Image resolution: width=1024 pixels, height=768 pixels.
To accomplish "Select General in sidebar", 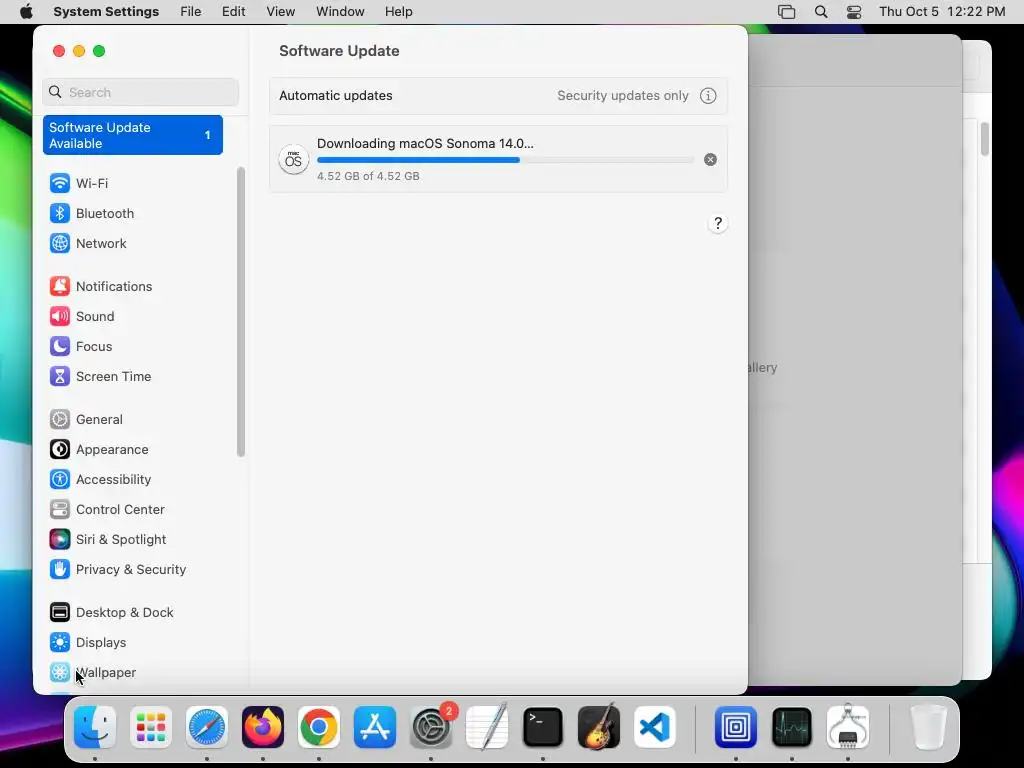I will [86, 420].
